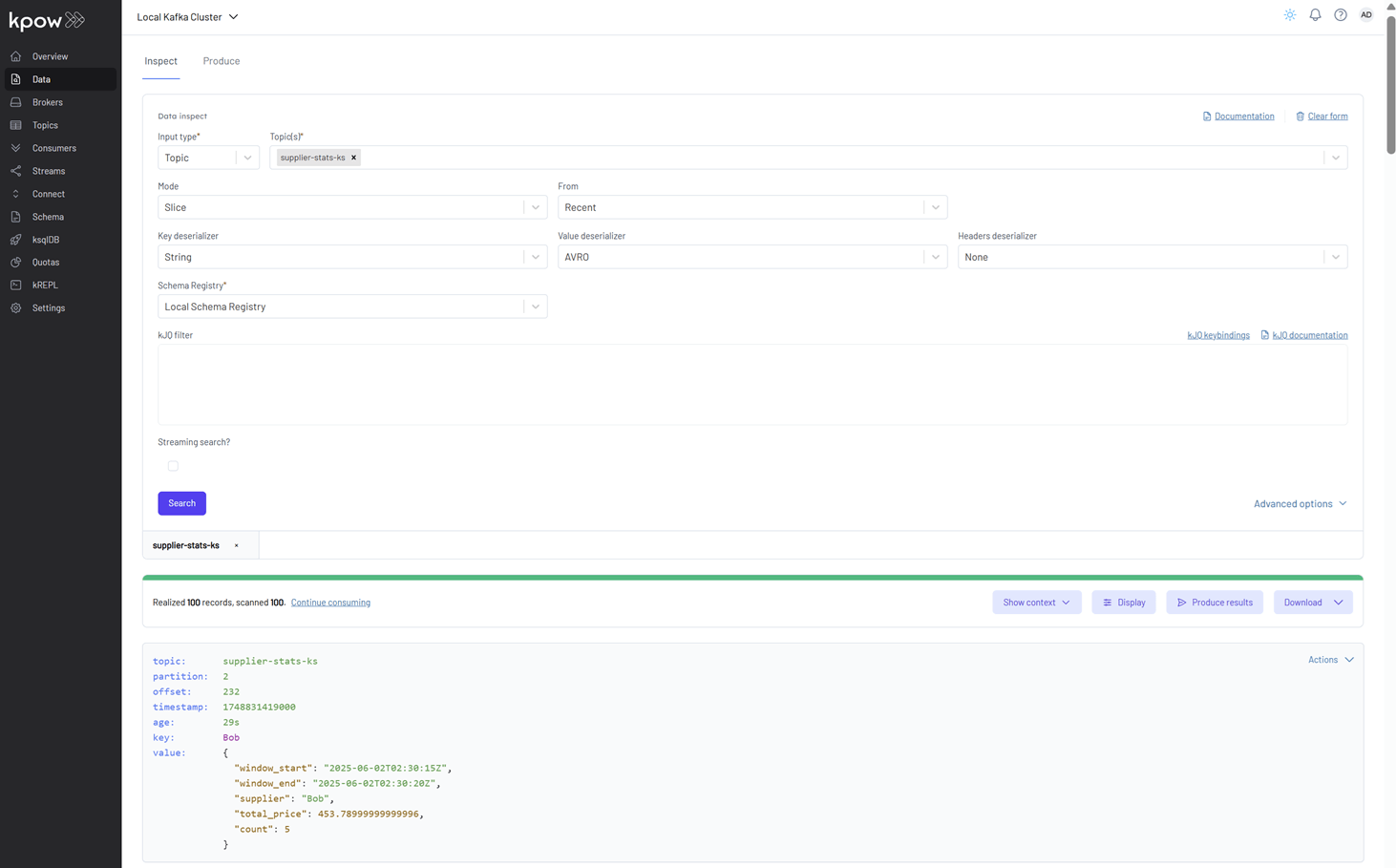The image size is (1396, 868).
Task: Click the Topic(s) input field
Action: (x=809, y=158)
